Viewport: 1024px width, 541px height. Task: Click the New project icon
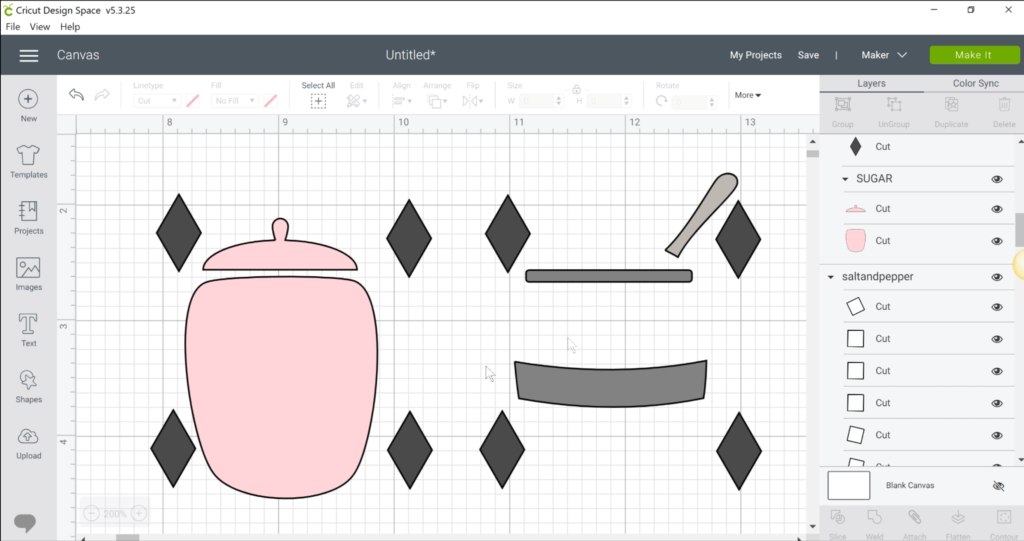28,99
